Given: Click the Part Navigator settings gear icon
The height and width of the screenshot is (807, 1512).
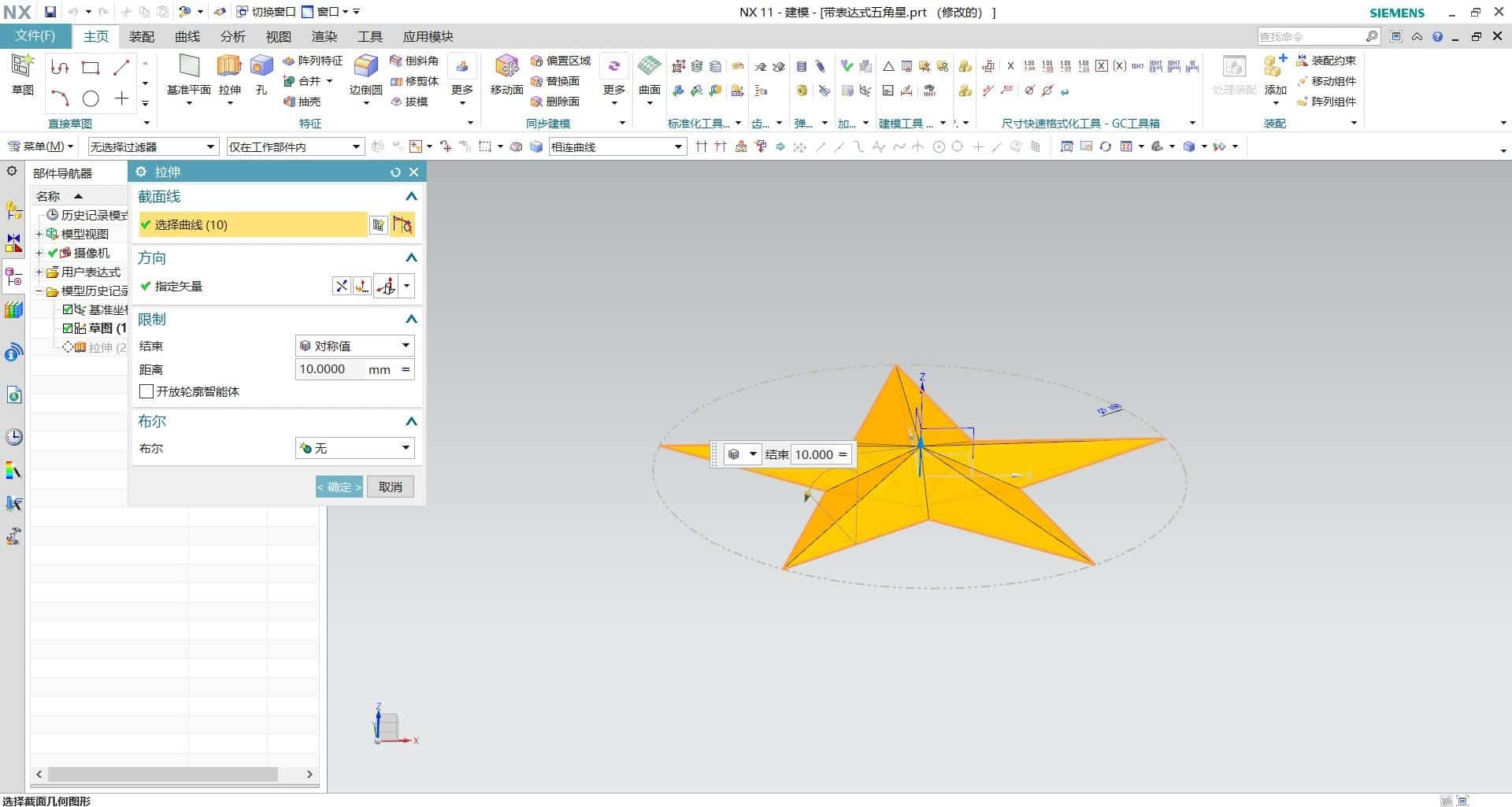Looking at the screenshot, I should [12, 171].
